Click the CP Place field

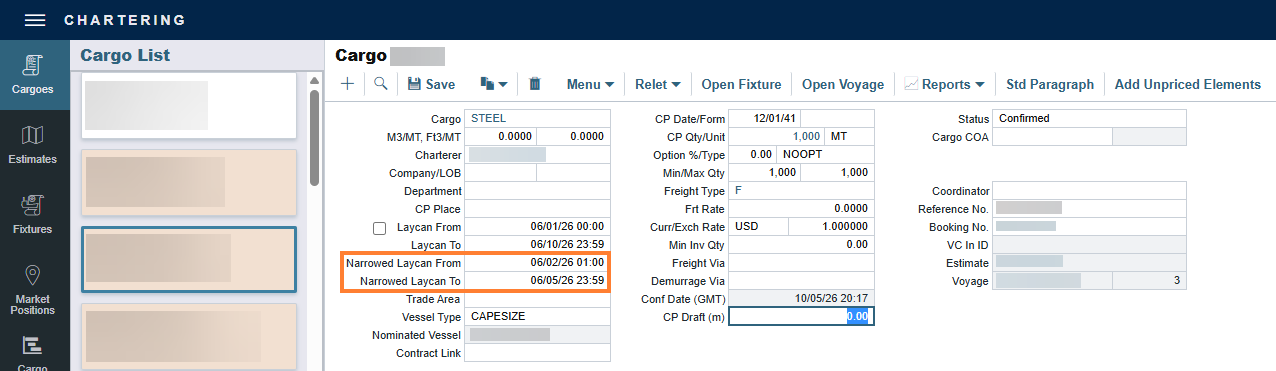point(537,209)
